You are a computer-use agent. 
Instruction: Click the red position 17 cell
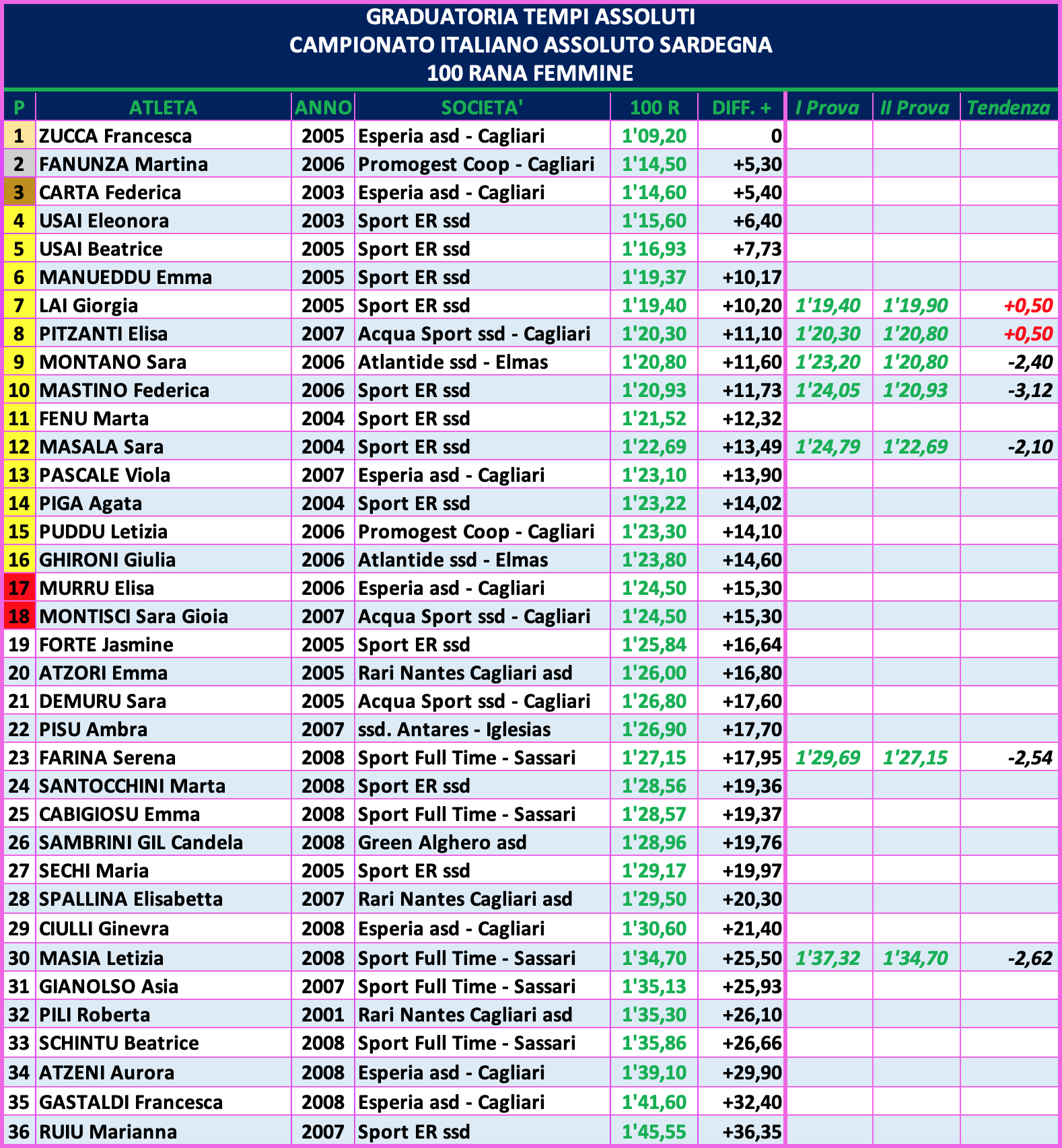(x=19, y=588)
